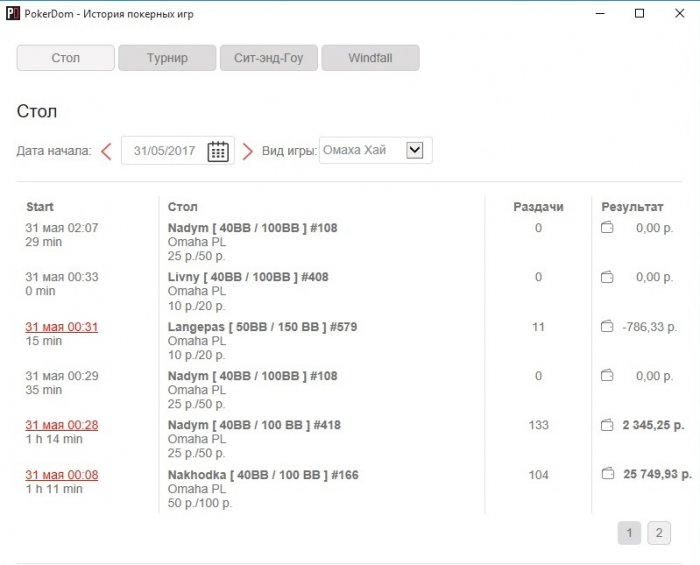Click result value -786,33 р.
Screen dimensions: 700x565
[650, 327]
